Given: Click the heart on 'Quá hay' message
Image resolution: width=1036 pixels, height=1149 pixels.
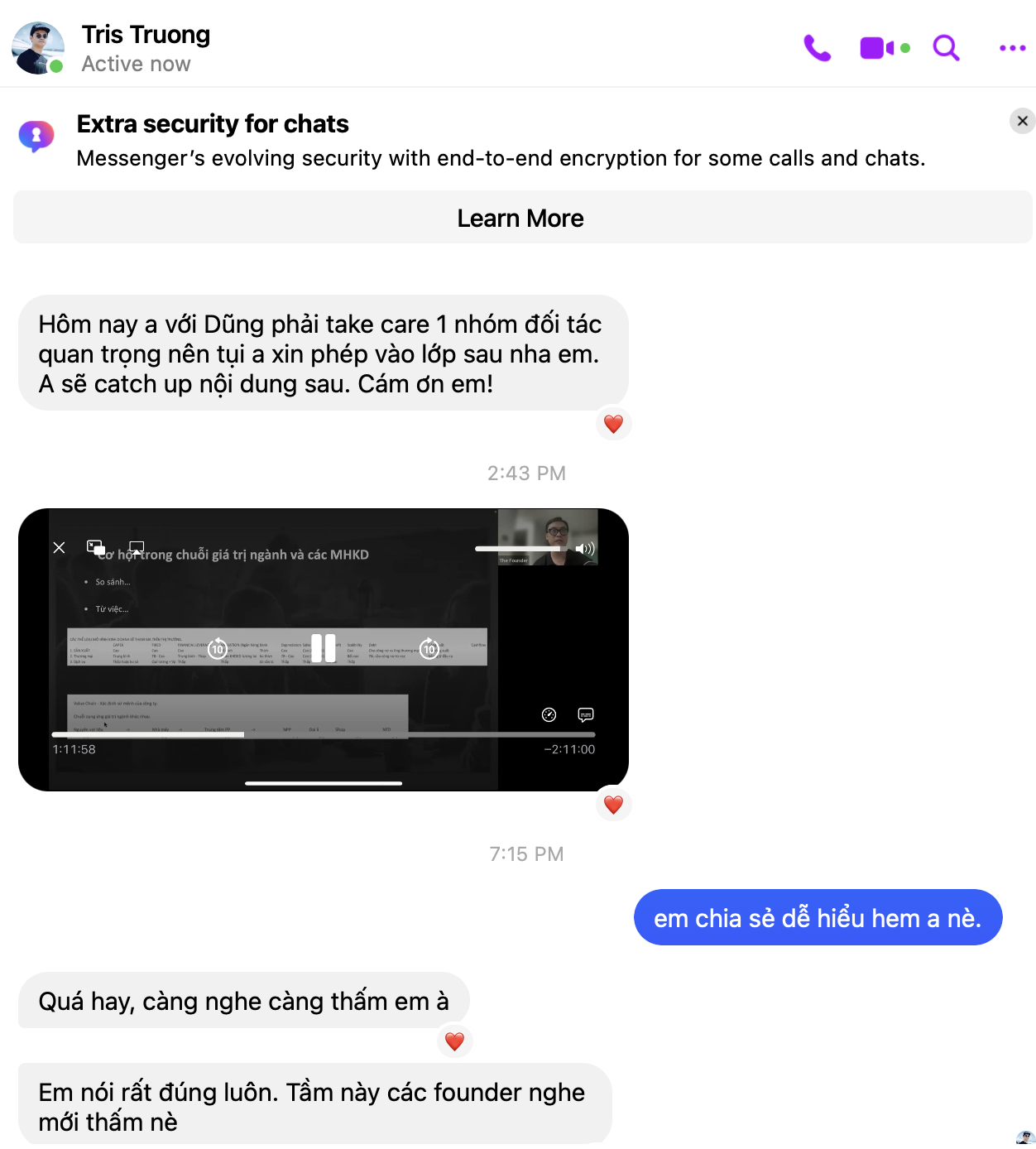Looking at the screenshot, I should (454, 1041).
